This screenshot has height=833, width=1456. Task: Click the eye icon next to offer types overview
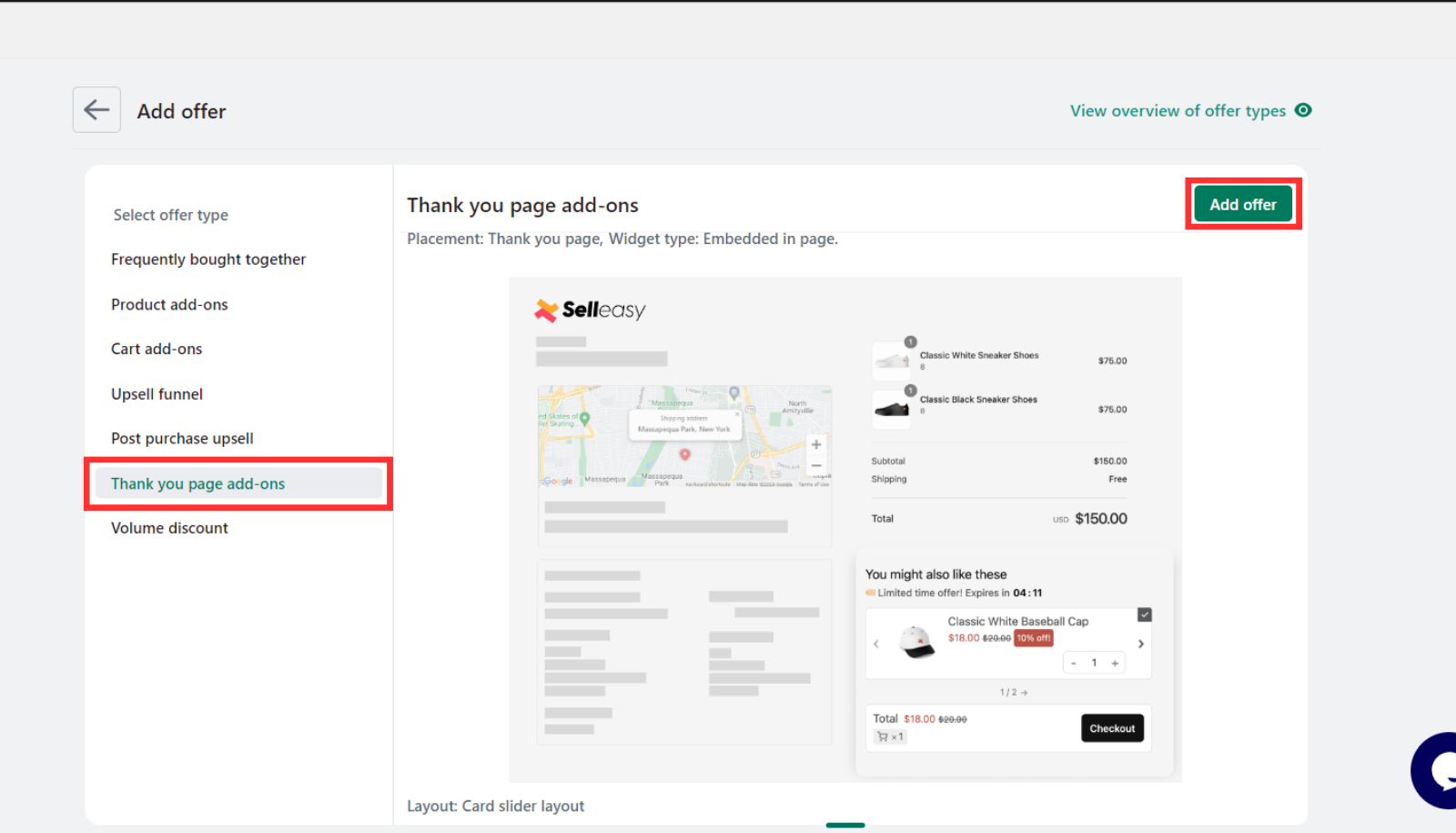(1305, 110)
